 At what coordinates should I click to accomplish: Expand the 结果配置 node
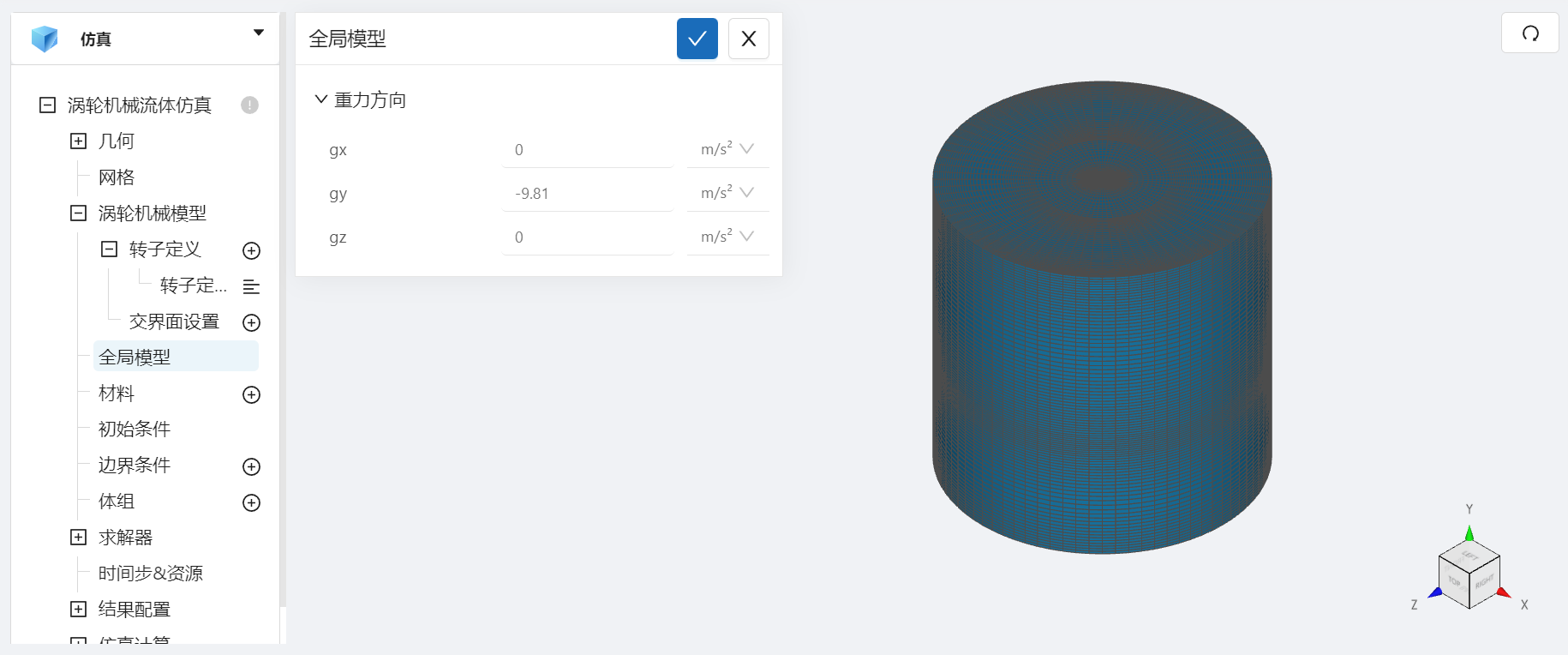point(78,610)
